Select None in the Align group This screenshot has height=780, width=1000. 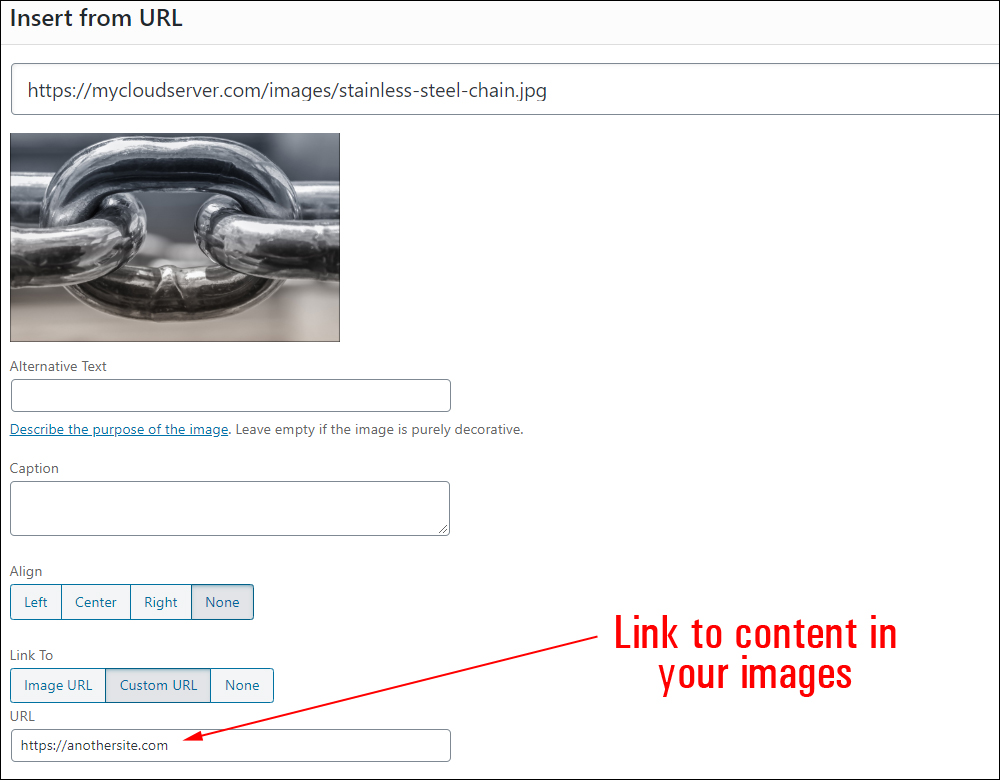(222, 602)
